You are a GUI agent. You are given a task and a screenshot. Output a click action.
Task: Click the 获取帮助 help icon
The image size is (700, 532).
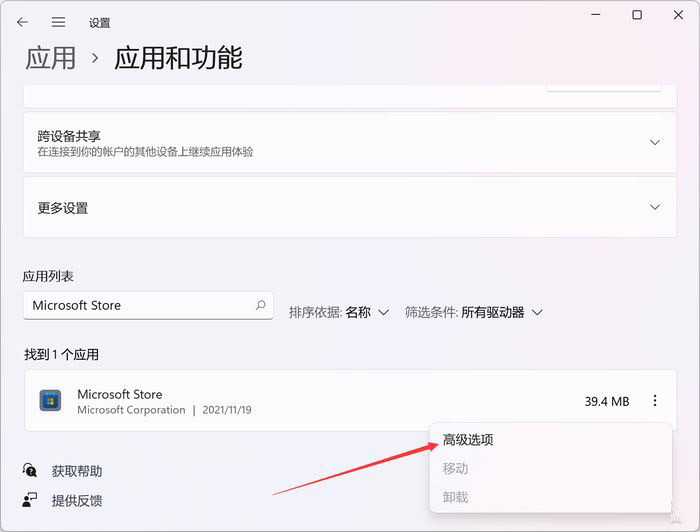(29, 470)
